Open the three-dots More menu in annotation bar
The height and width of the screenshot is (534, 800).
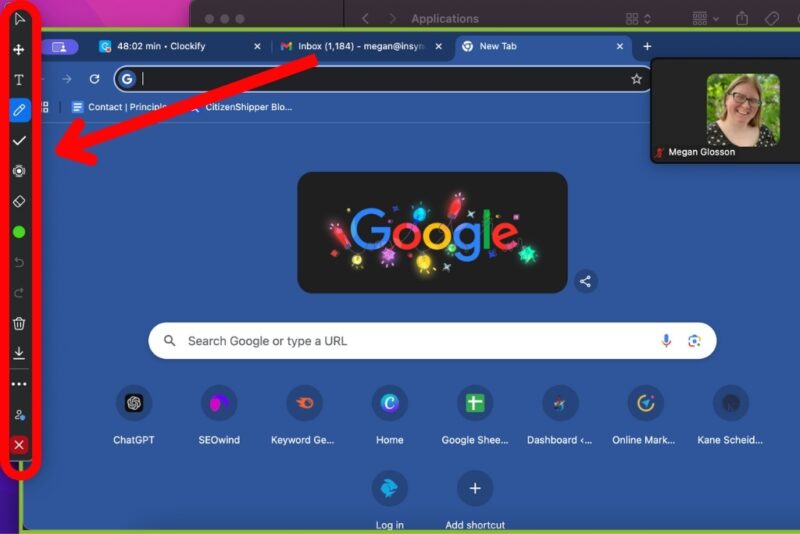[19, 384]
